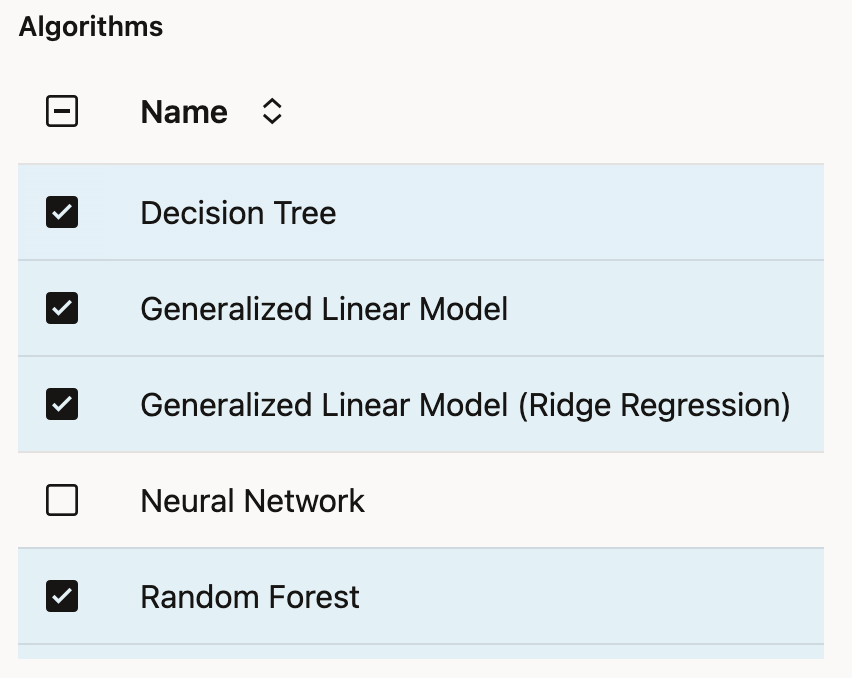Open the Random Forest entry
Screen dimensions: 852x678
click(x=250, y=596)
